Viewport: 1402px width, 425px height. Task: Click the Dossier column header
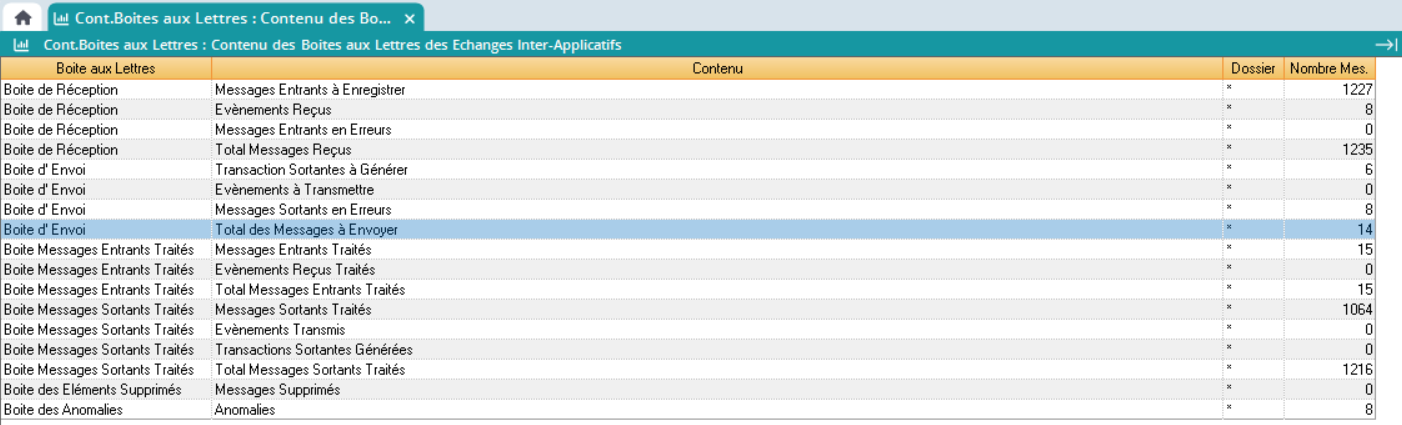click(x=1253, y=69)
